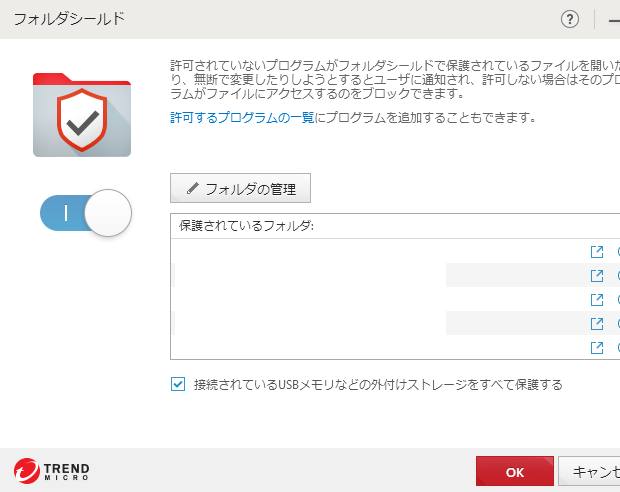This screenshot has height=492, width=620.
Task: Open help with the question mark icon
Action: (x=571, y=20)
